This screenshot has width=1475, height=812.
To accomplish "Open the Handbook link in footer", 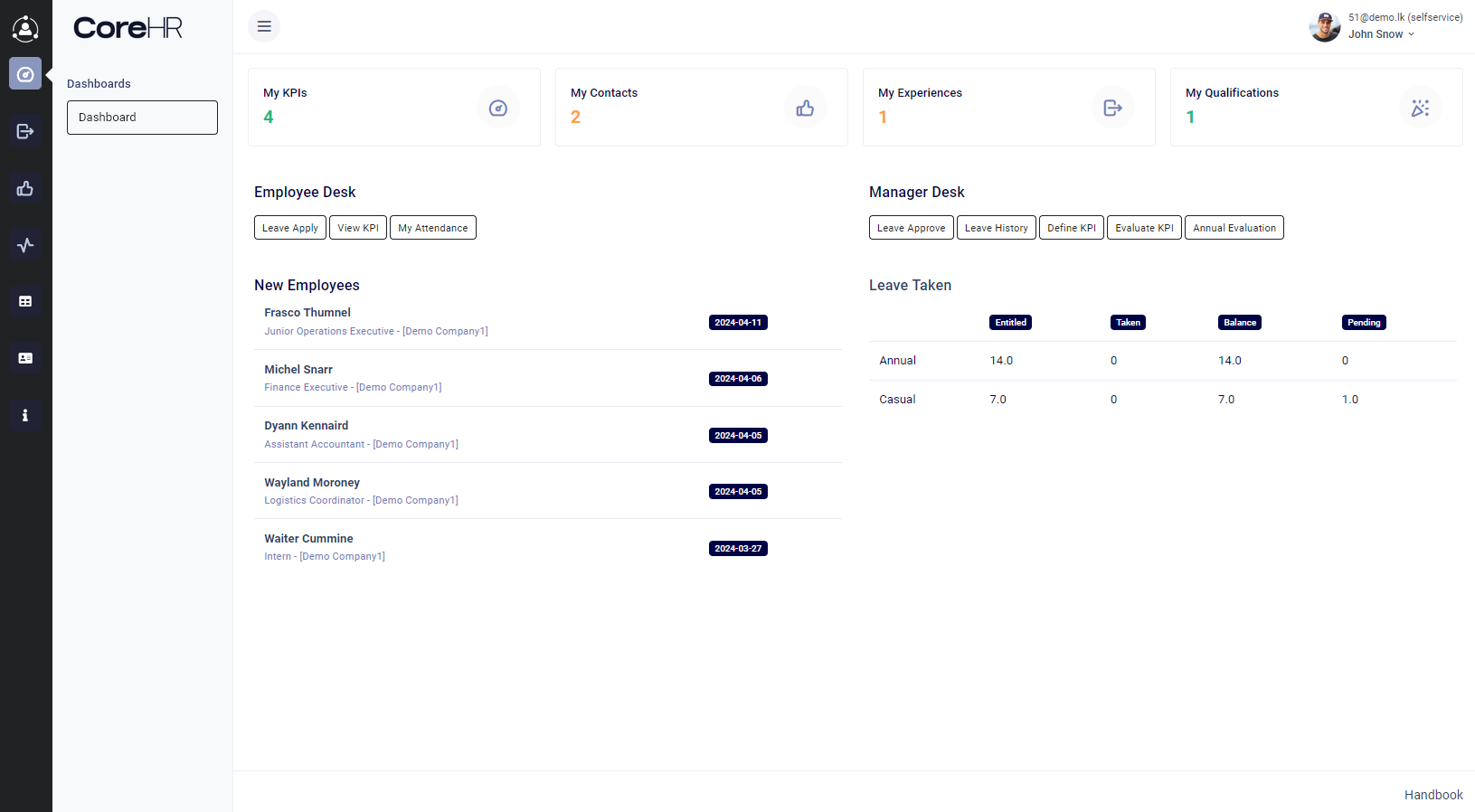I will pos(1432,795).
